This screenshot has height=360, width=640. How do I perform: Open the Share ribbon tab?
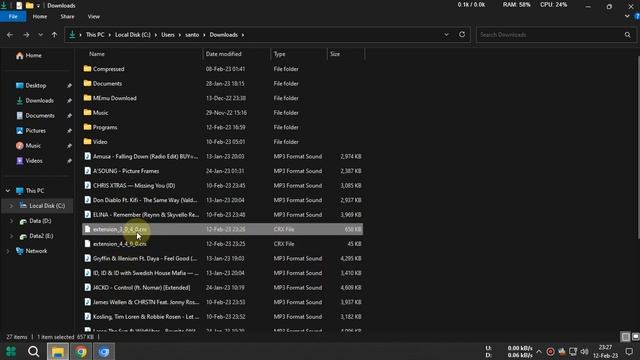[x=67, y=17]
